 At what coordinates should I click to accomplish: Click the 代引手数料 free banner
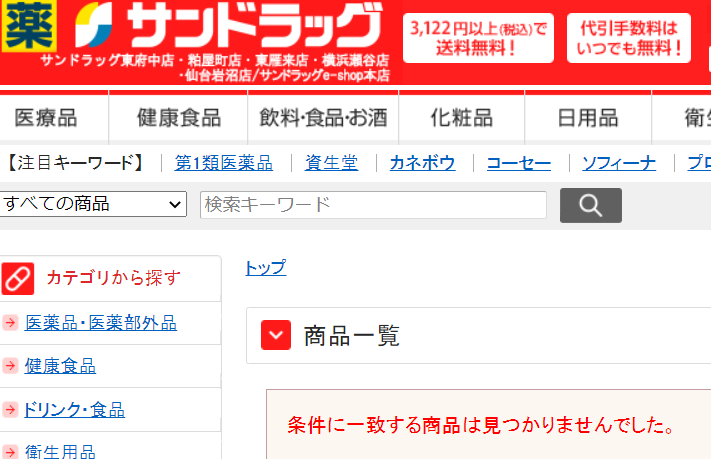(x=629, y=38)
